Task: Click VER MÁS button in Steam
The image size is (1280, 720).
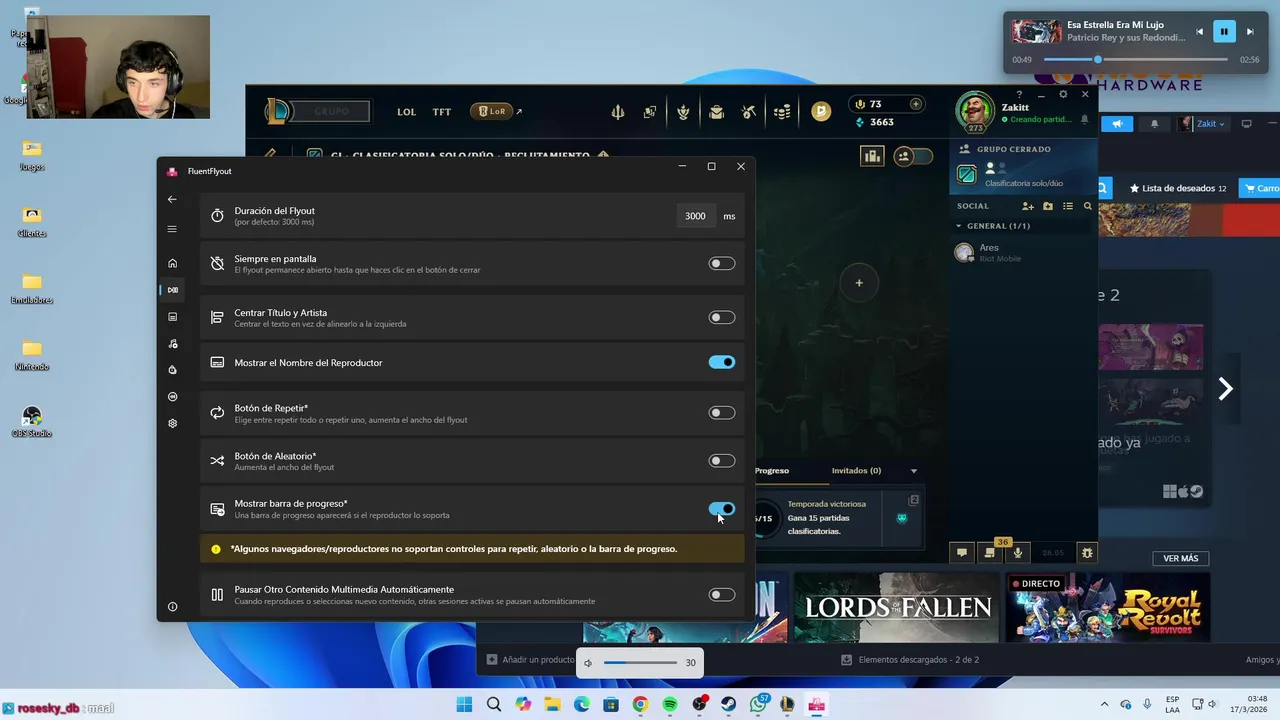Action: tap(1181, 558)
